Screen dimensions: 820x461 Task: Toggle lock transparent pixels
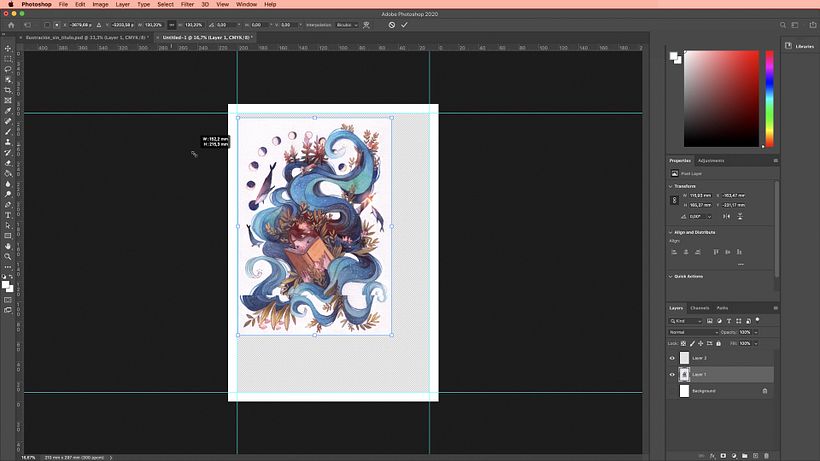[684, 343]
